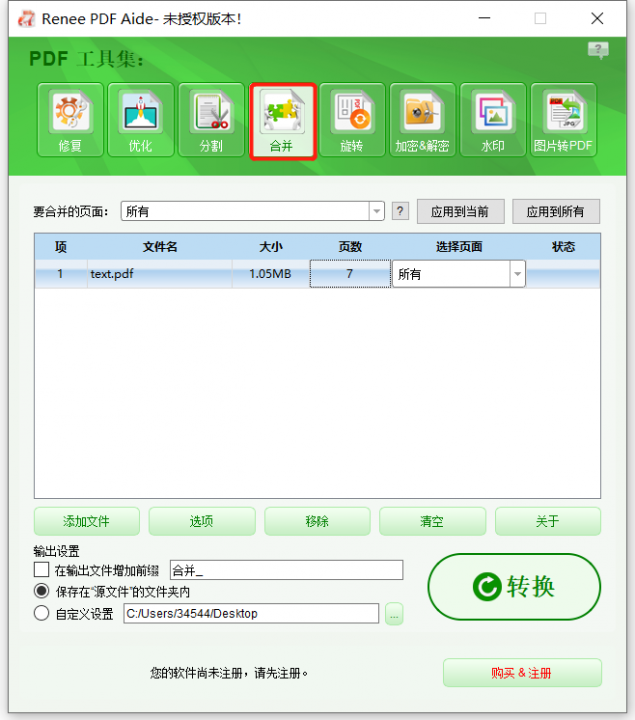The width and height of the screenshot is (635, 720).
Task: Click the 移除 remove button
Action: click(317, 521)
